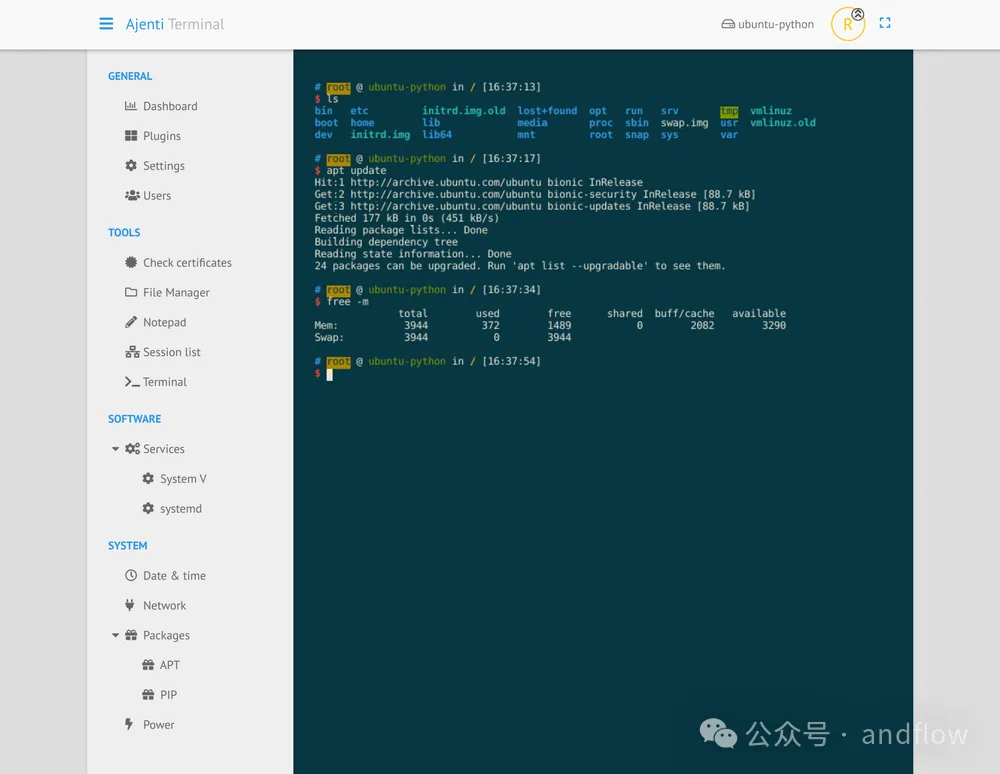Open the root user profile menu
This screenshot has width=1000, height=774.
point(847,25)
